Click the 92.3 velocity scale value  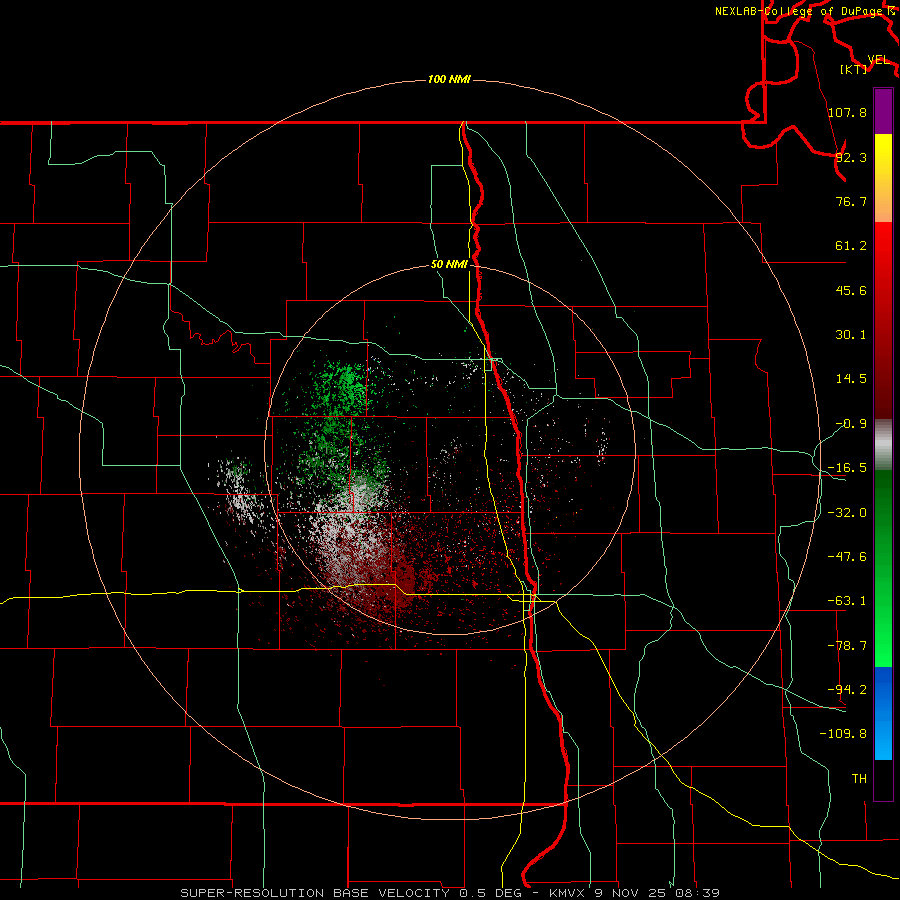(851, 157)
